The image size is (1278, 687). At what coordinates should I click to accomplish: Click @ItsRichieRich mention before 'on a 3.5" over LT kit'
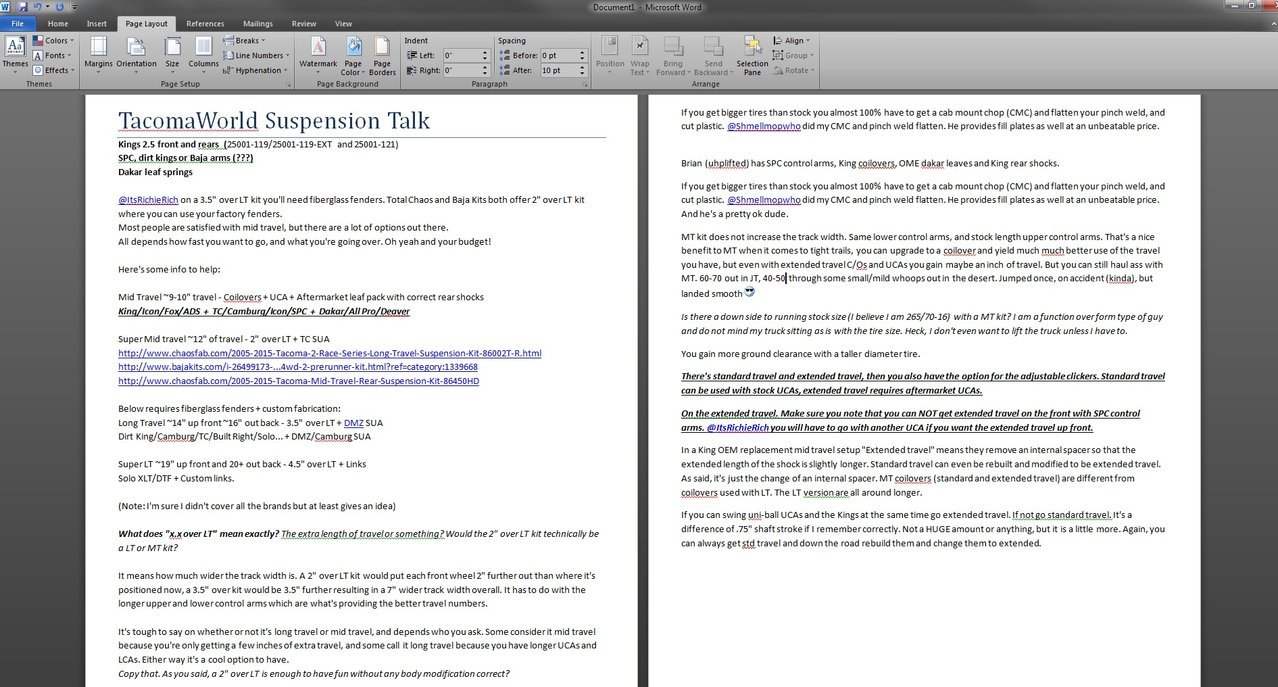pyautogui.click(x=148, y=199)
